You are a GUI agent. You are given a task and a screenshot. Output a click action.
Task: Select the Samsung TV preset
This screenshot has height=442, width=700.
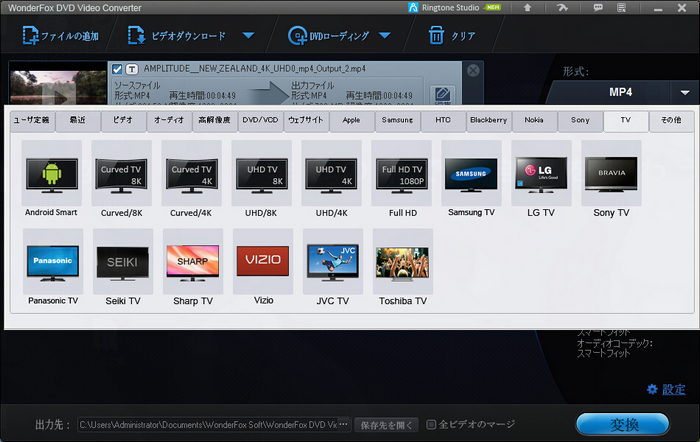click(x=471, y=179)
